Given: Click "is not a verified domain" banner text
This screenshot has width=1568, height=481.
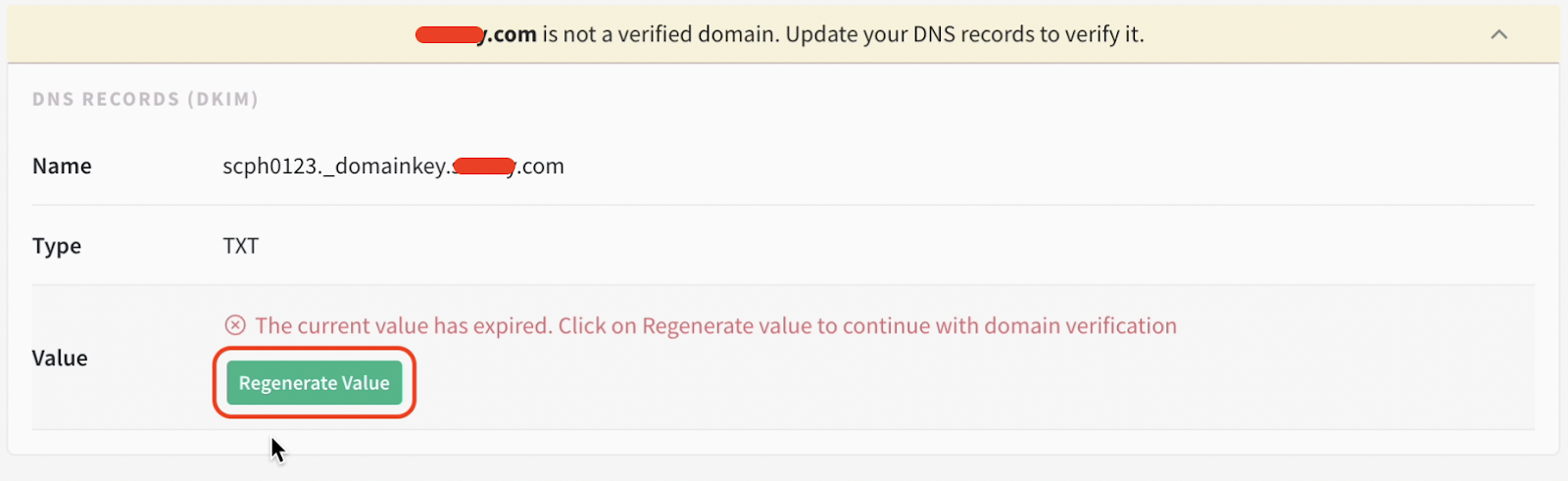Looking at the screenshot, I should coord(661,34).
